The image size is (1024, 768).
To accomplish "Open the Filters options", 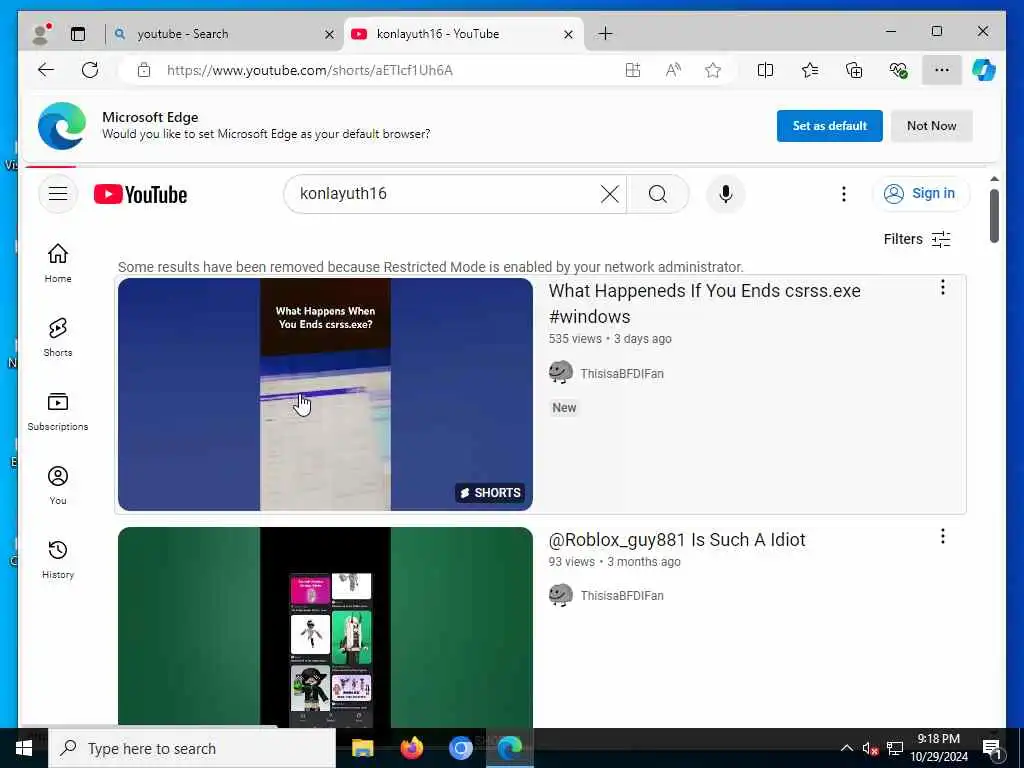I will [x=916, y=239].
